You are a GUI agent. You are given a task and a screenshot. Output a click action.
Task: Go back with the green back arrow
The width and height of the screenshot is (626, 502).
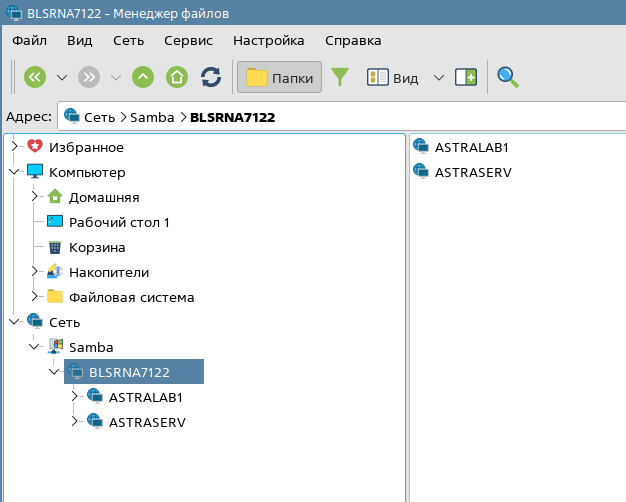(x=35, y=77)
